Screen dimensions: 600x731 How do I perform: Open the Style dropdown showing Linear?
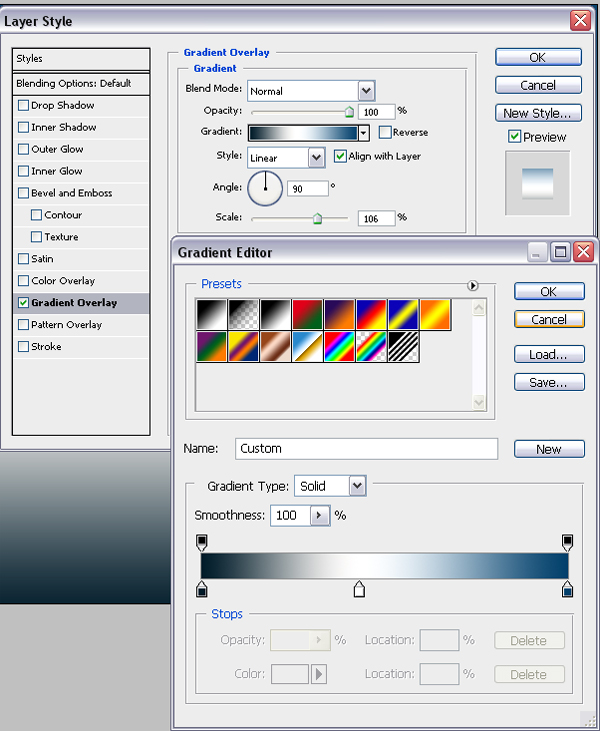(x=316, y=158)
